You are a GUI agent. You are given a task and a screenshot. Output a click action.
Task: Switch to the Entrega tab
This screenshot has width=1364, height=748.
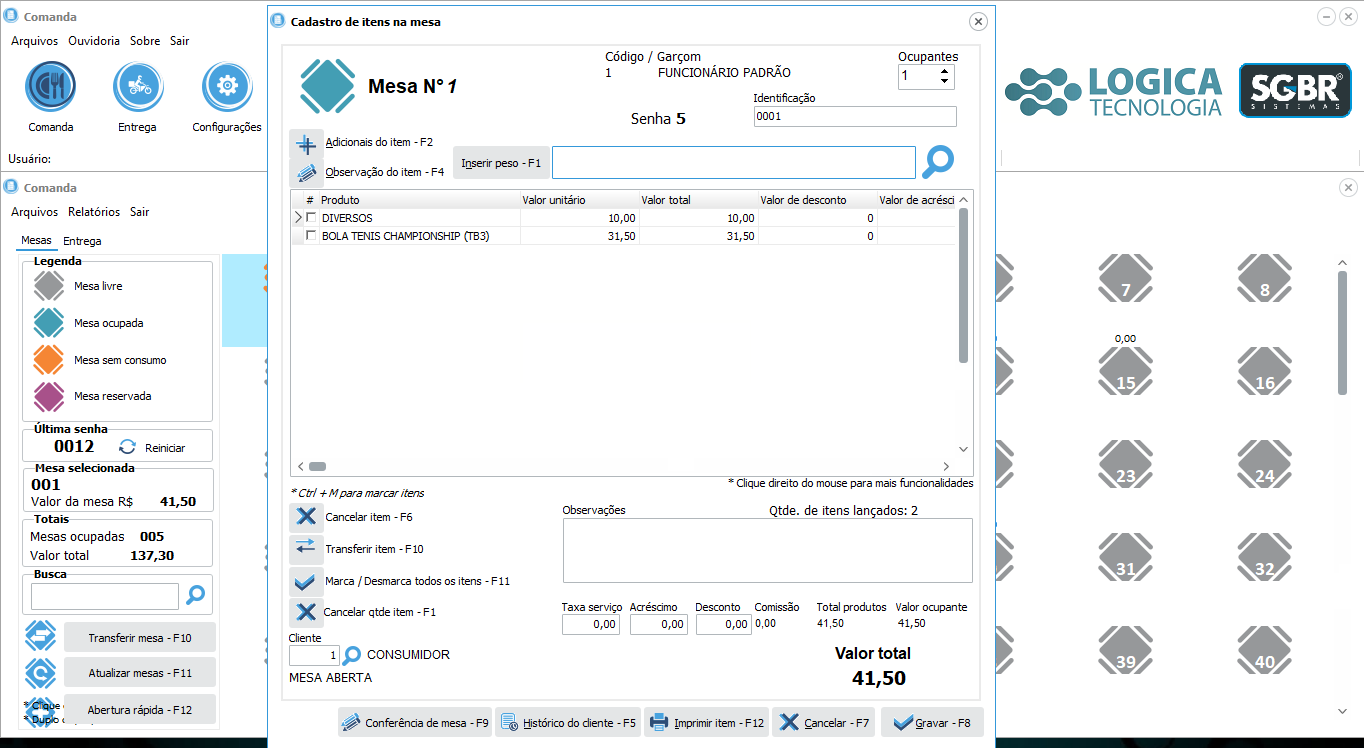(x=82, y=241)
